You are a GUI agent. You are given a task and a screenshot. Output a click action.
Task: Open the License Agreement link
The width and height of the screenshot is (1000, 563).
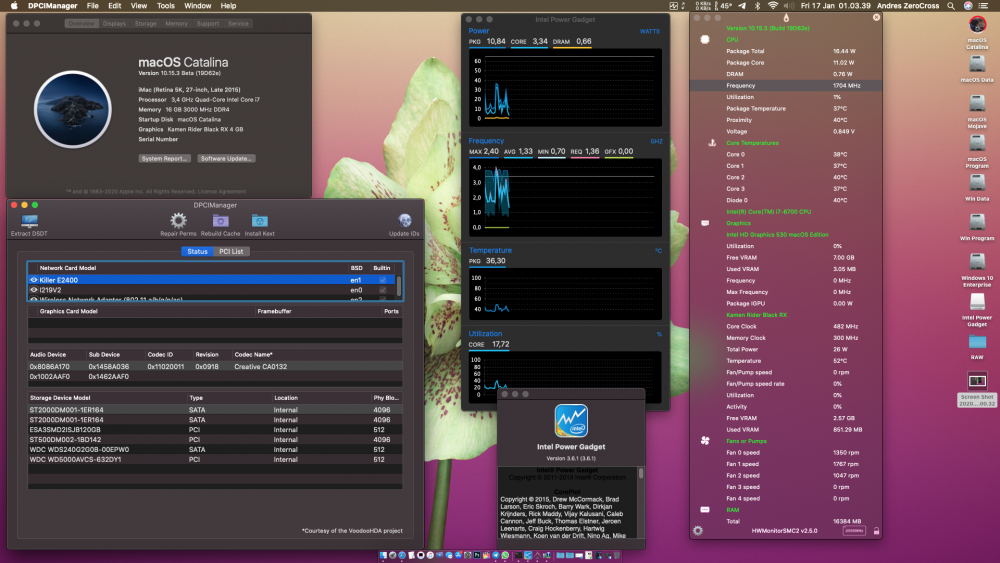tap(224, 191)
